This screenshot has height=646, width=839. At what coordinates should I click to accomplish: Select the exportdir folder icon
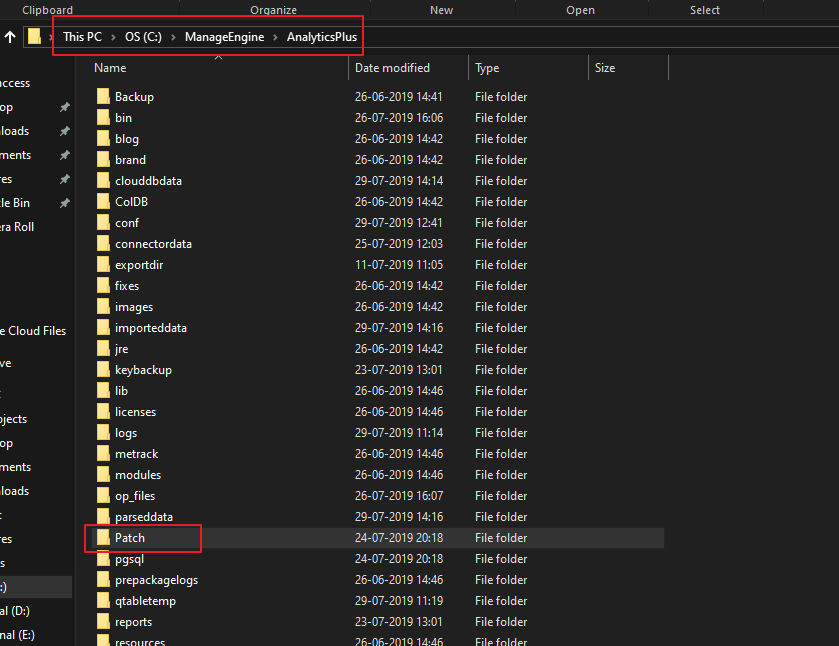pos(103,264)
